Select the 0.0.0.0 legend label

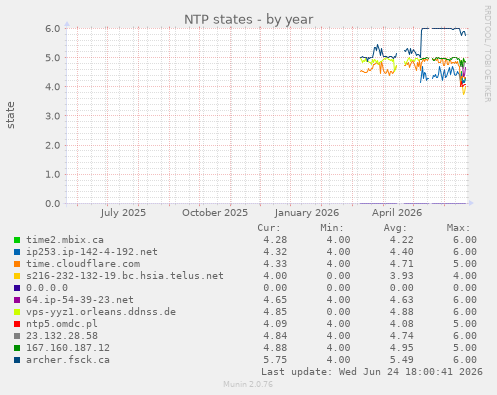coord(47,288)
